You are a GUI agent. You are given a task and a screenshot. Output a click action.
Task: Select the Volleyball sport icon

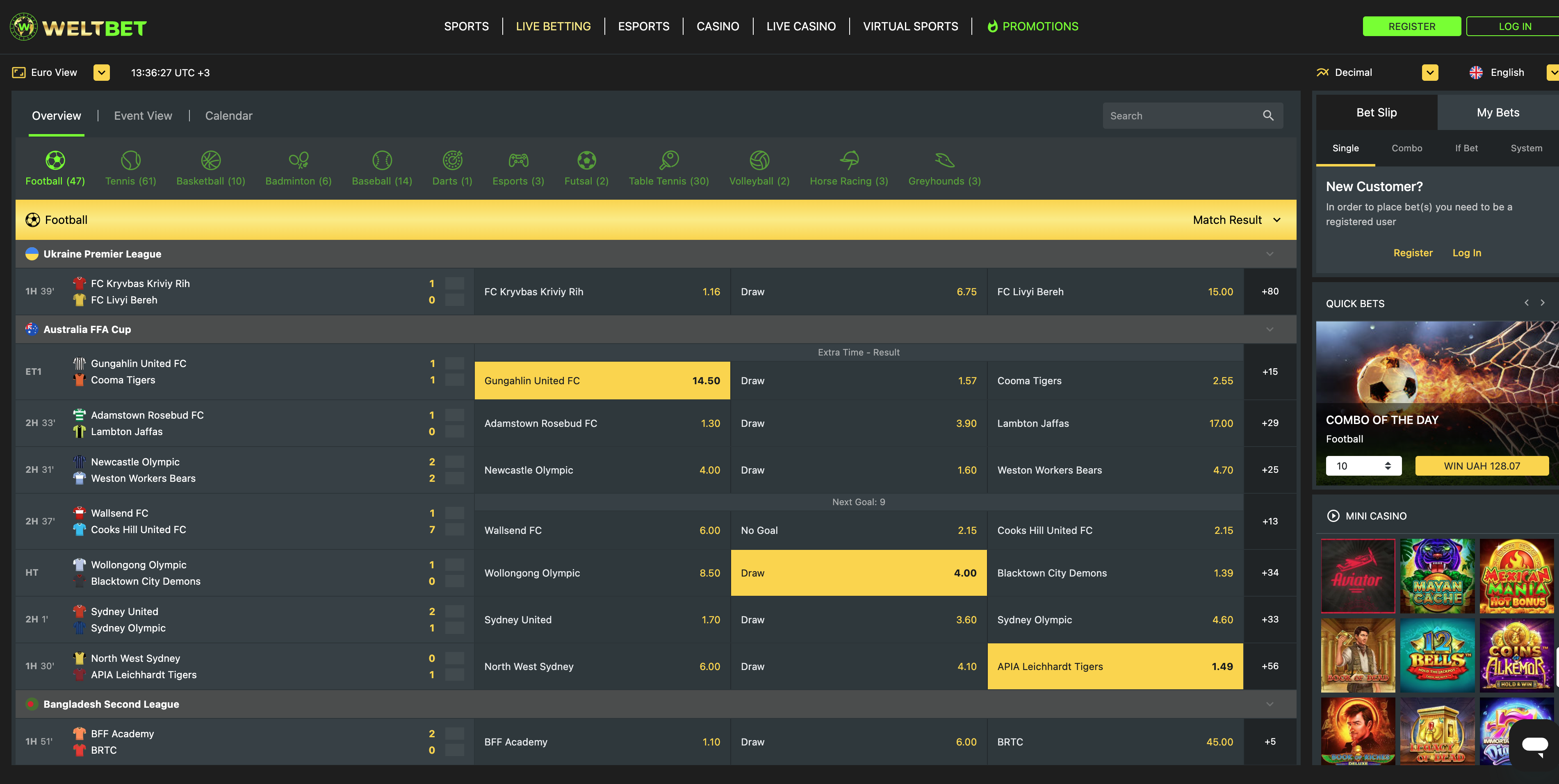pos(759,160)
